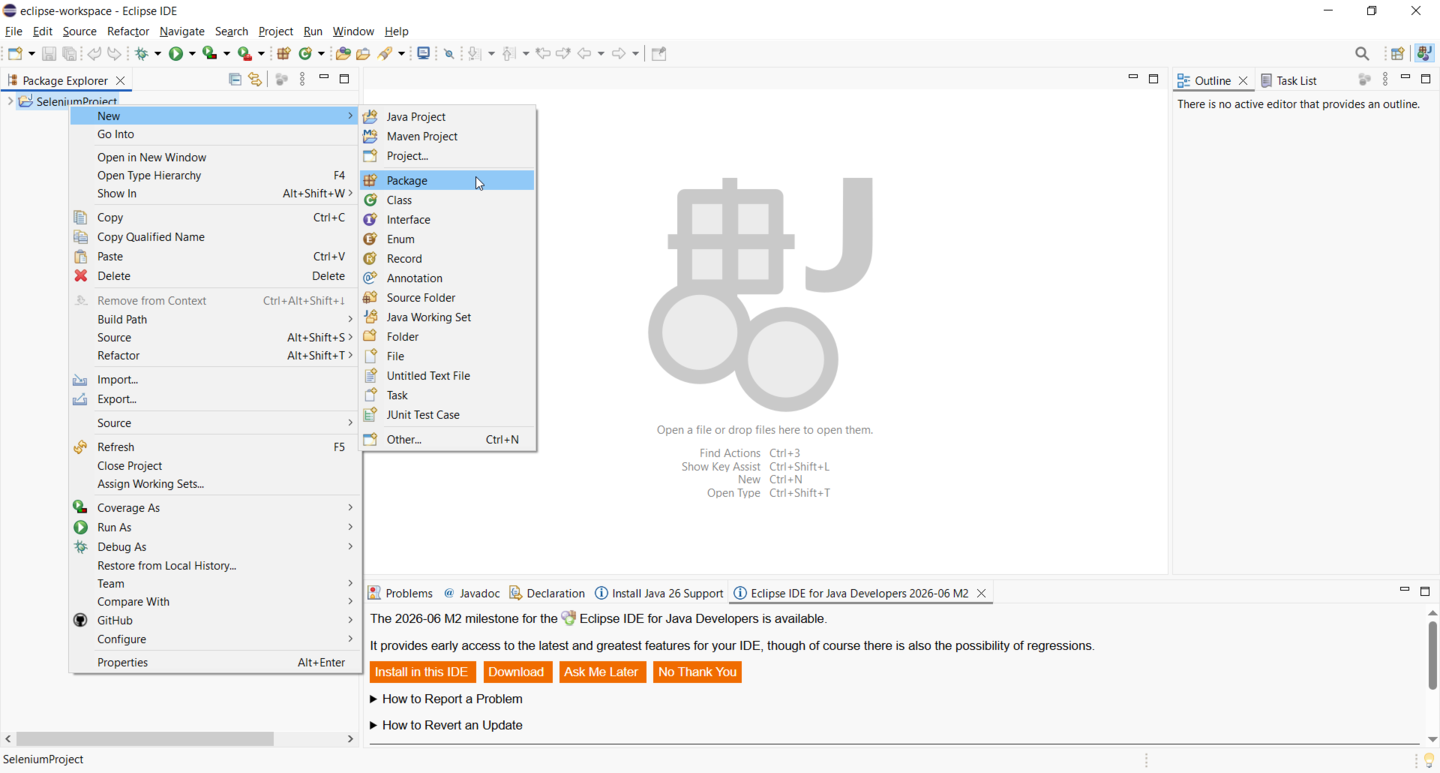1440x773 pixels.
Task: Click Source Folder in the New submenu
Action: pyautogui.click(x=448, y=298)
